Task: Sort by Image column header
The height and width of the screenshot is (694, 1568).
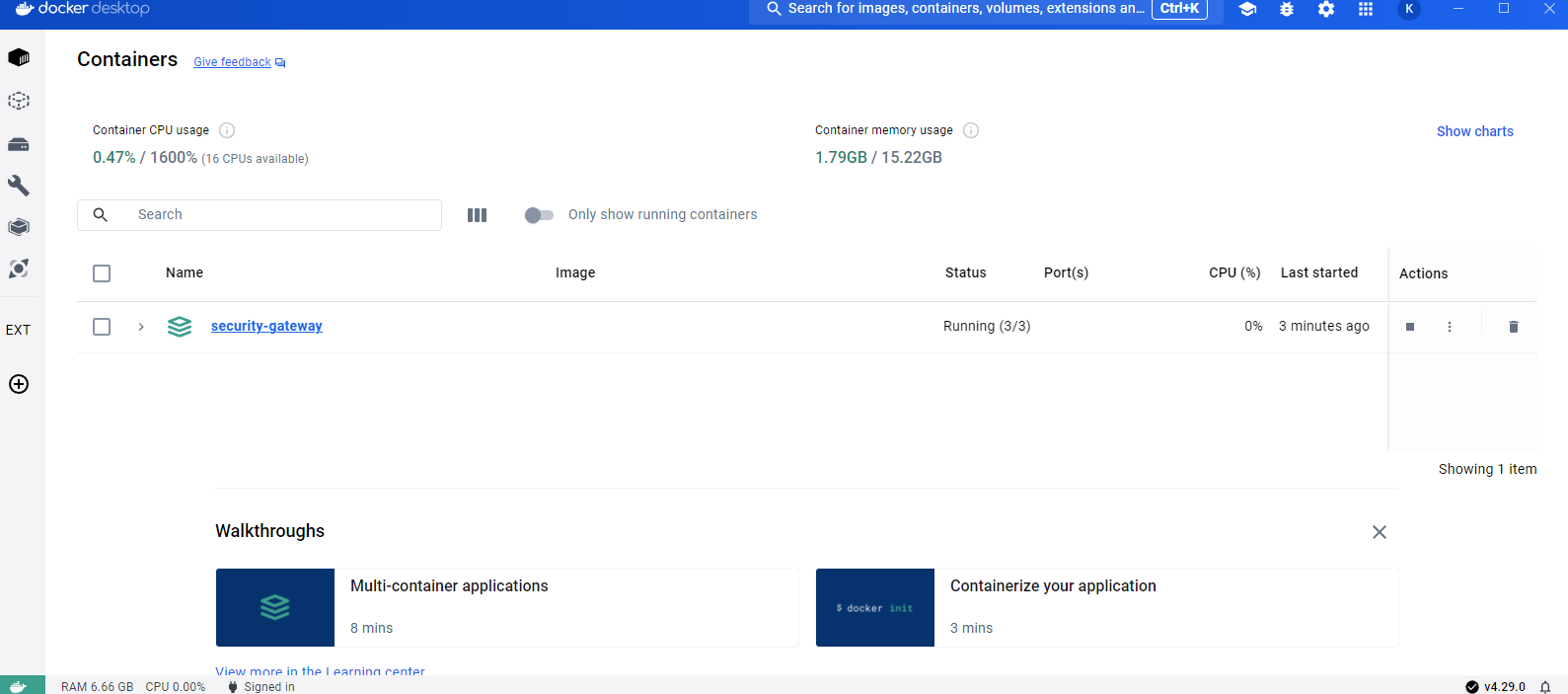Action: point(575,272)
